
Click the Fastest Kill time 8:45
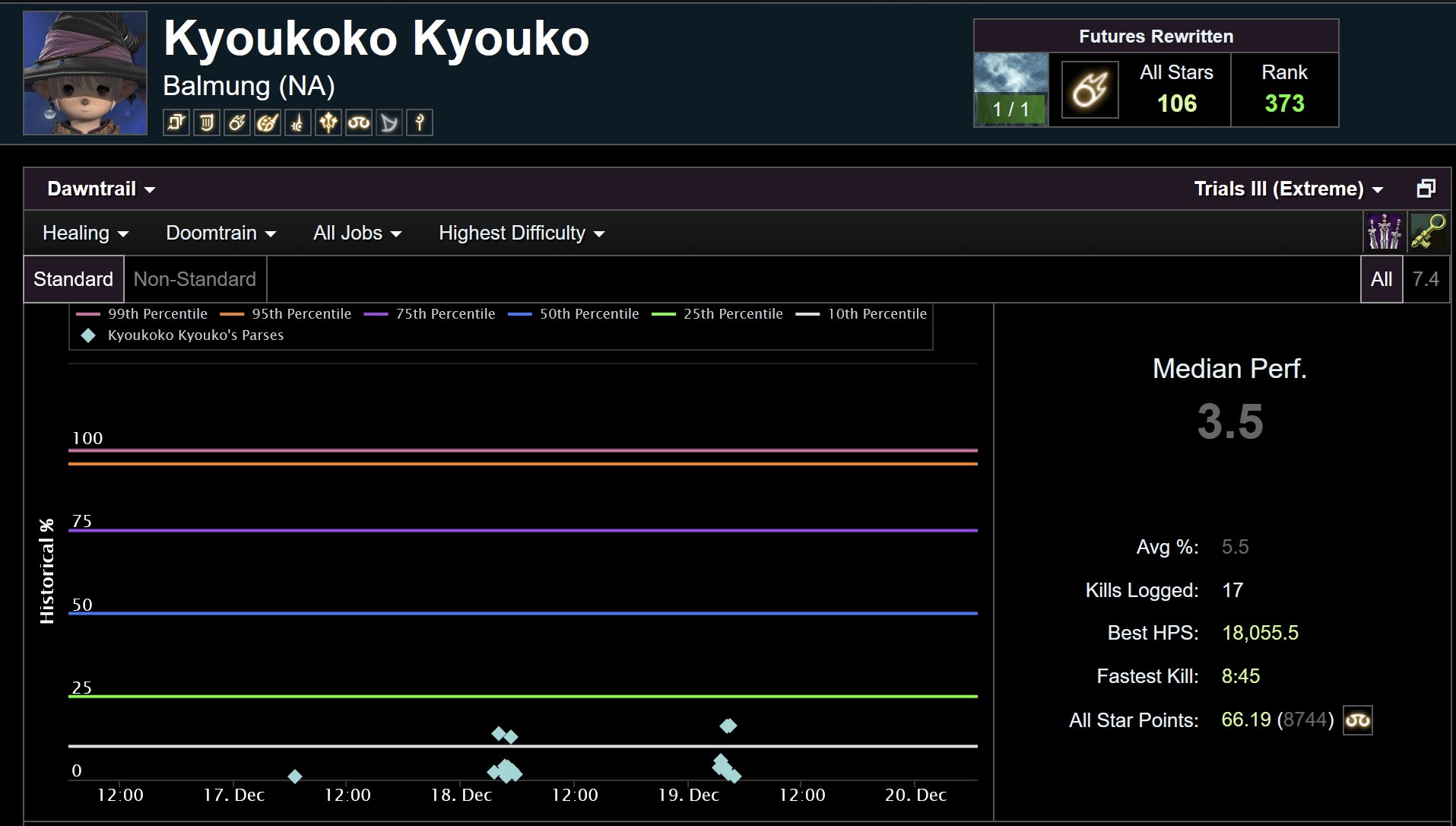pos(1240,676)
